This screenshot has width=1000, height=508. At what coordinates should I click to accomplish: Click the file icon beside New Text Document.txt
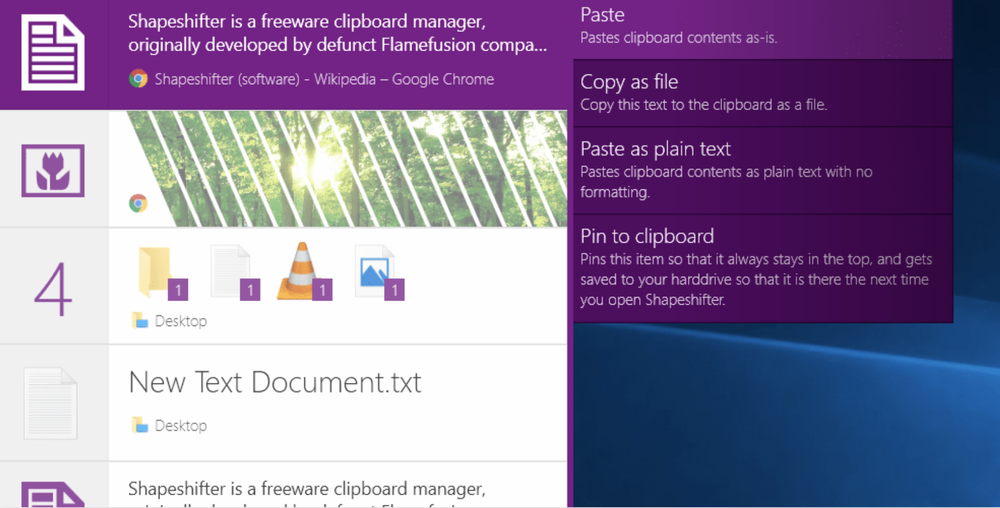[x=50, y=403]
